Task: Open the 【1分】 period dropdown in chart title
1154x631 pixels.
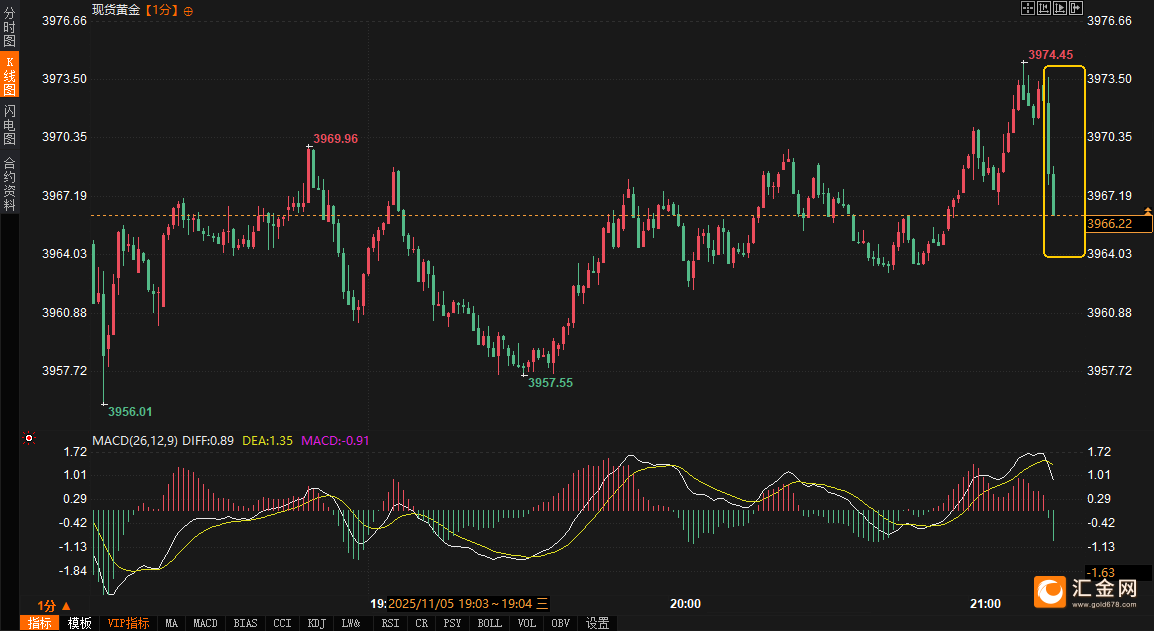Action: click(x=161, y=10)
